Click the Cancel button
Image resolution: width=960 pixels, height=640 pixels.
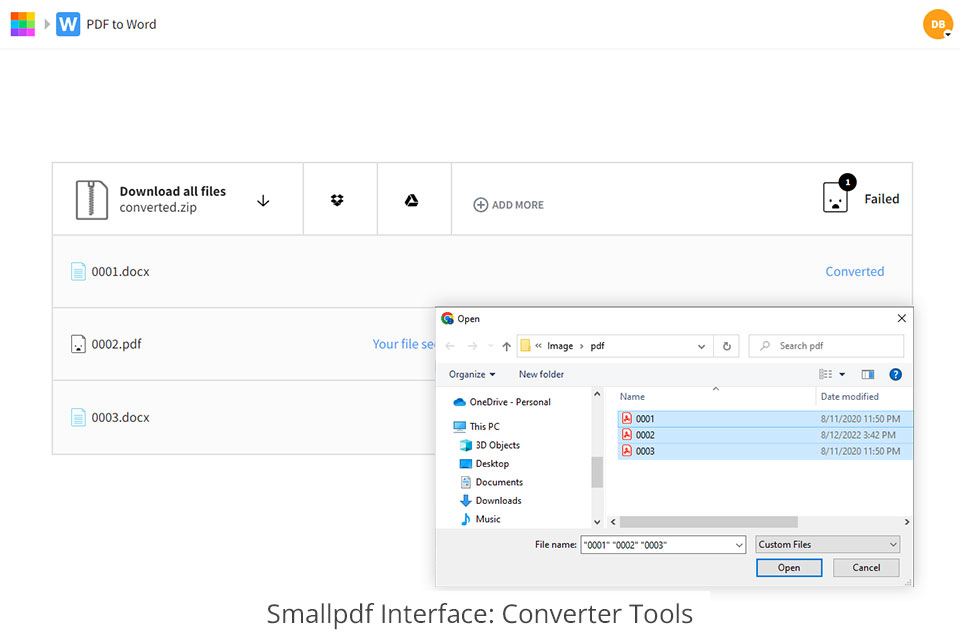click(866, 568)
